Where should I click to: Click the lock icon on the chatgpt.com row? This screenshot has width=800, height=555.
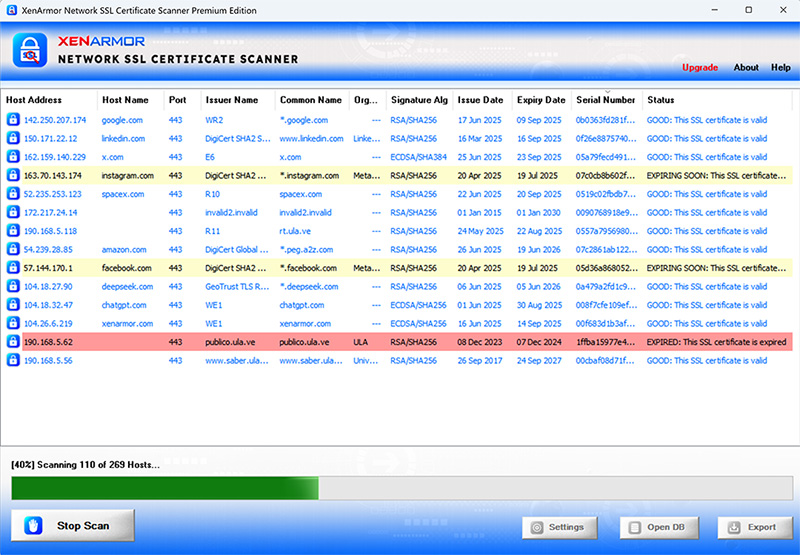13,305
